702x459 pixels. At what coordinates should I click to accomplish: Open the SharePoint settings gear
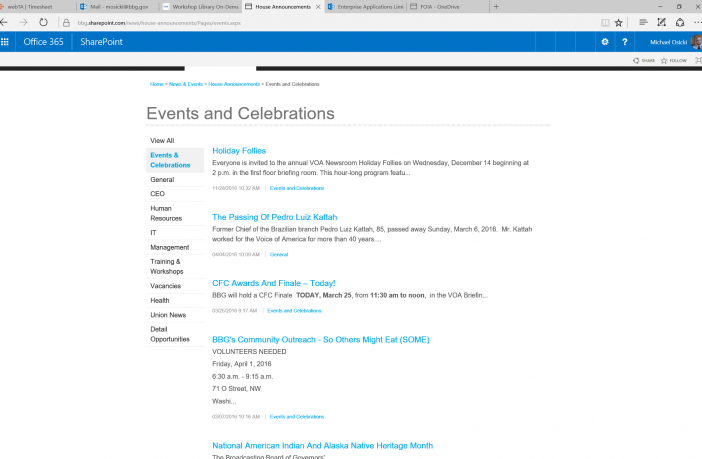(605, 42)
